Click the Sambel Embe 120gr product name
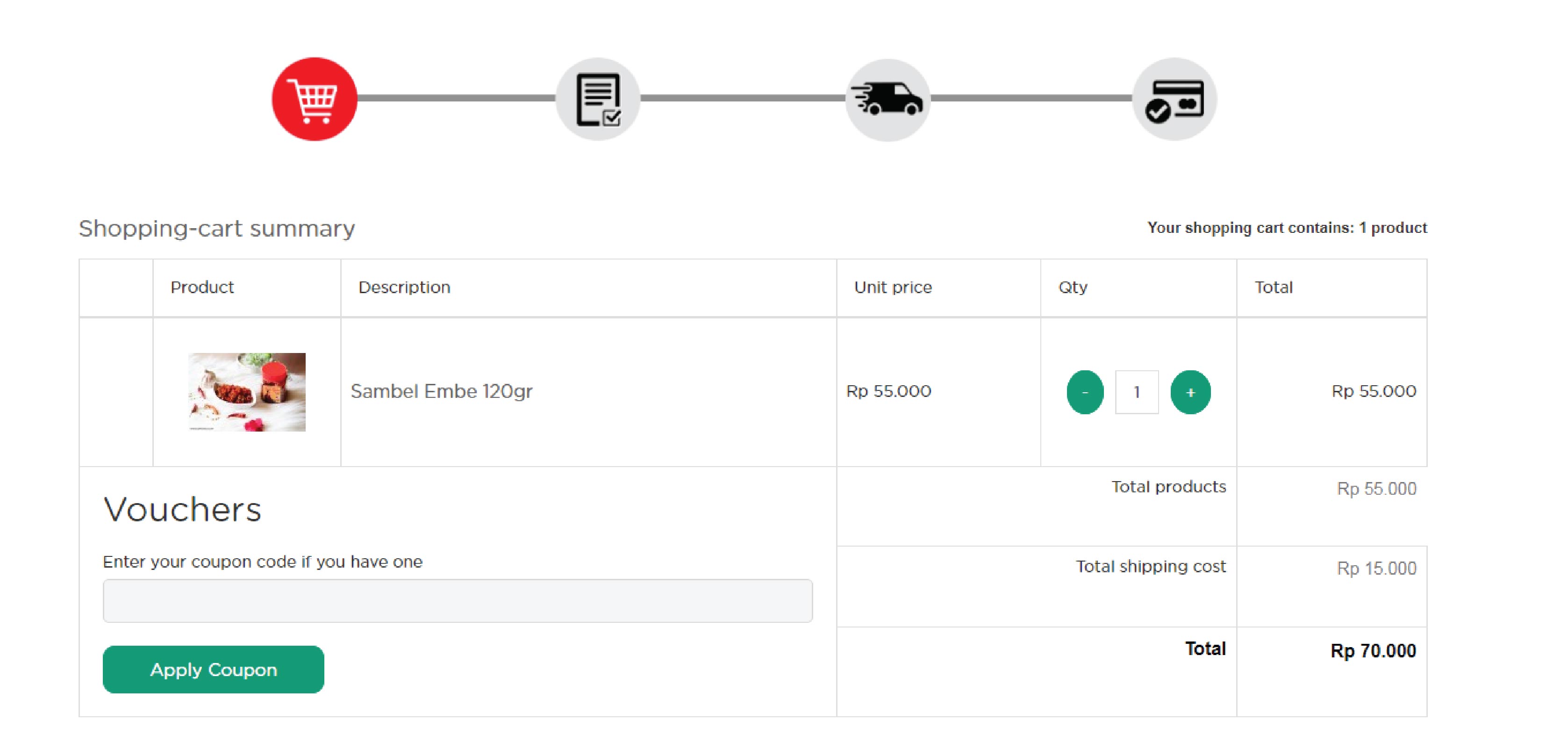Screen dimensions: 1568x735 click(441, 391)
